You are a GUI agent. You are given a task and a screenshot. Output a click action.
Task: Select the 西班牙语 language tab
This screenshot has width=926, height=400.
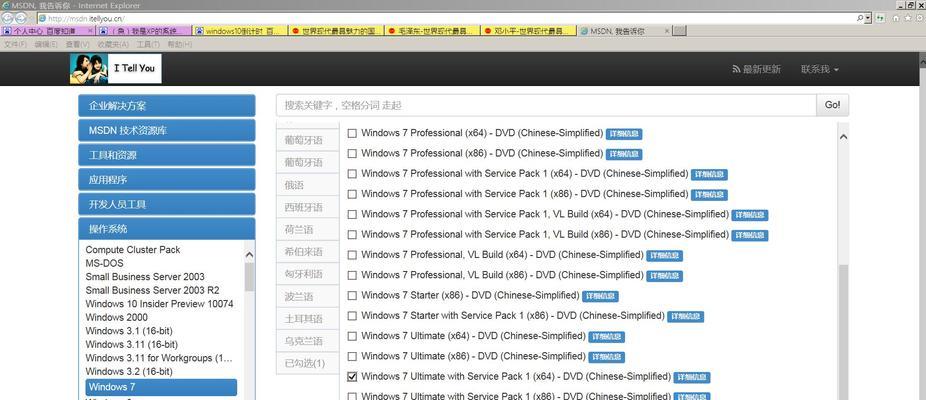[308, 207]
